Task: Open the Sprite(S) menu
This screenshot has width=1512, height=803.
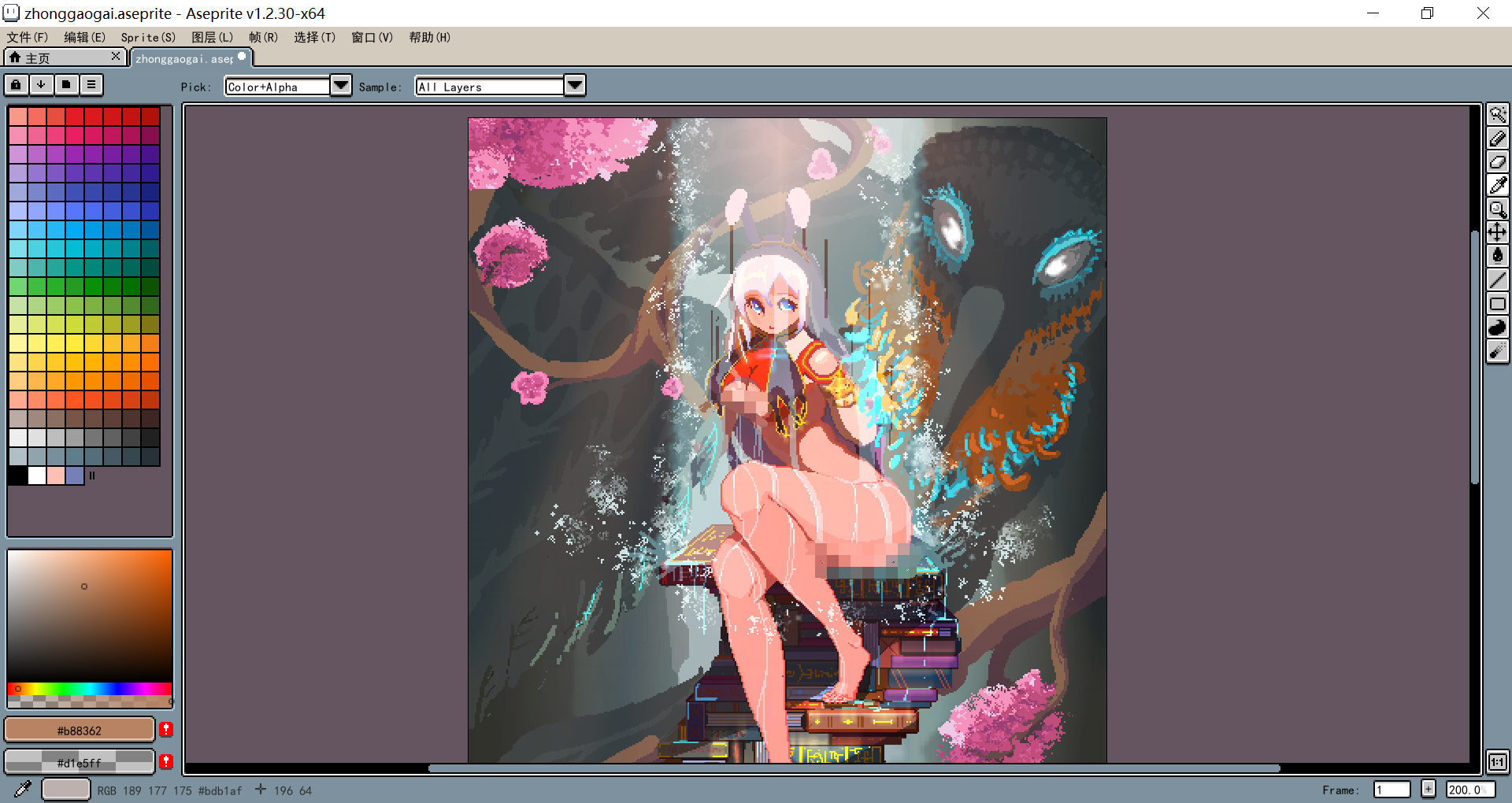Action: click(148, 37)
